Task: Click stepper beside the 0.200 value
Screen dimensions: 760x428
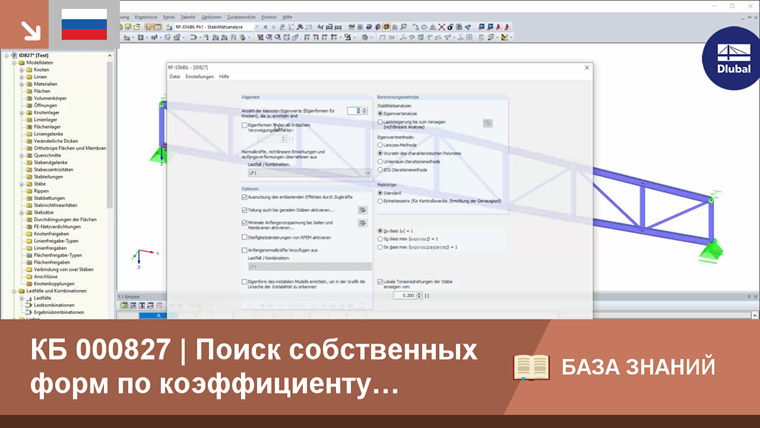Action: pos(419,295)
